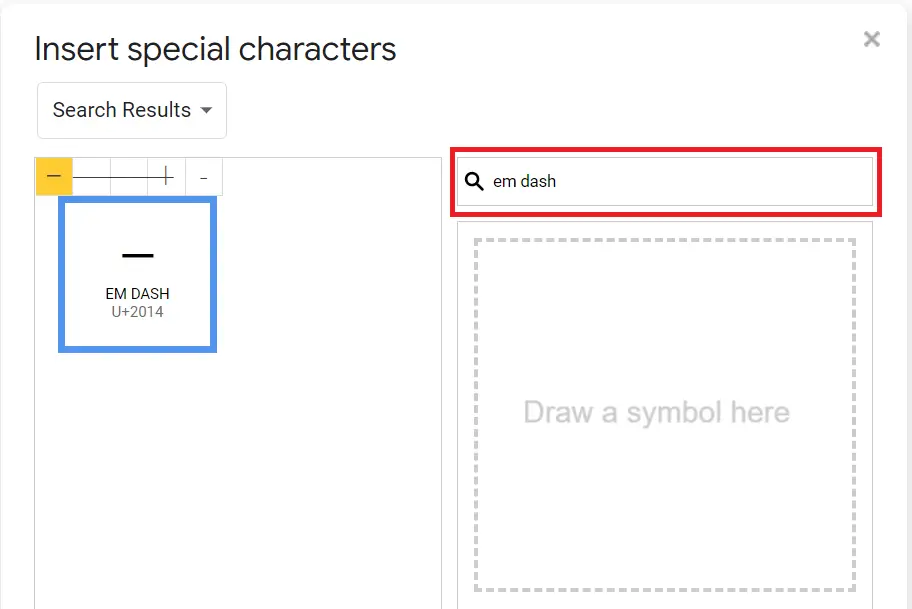This screenshot has width=912, height=609.
Task: Click the 'Search Results' label text
Action: 122,110
